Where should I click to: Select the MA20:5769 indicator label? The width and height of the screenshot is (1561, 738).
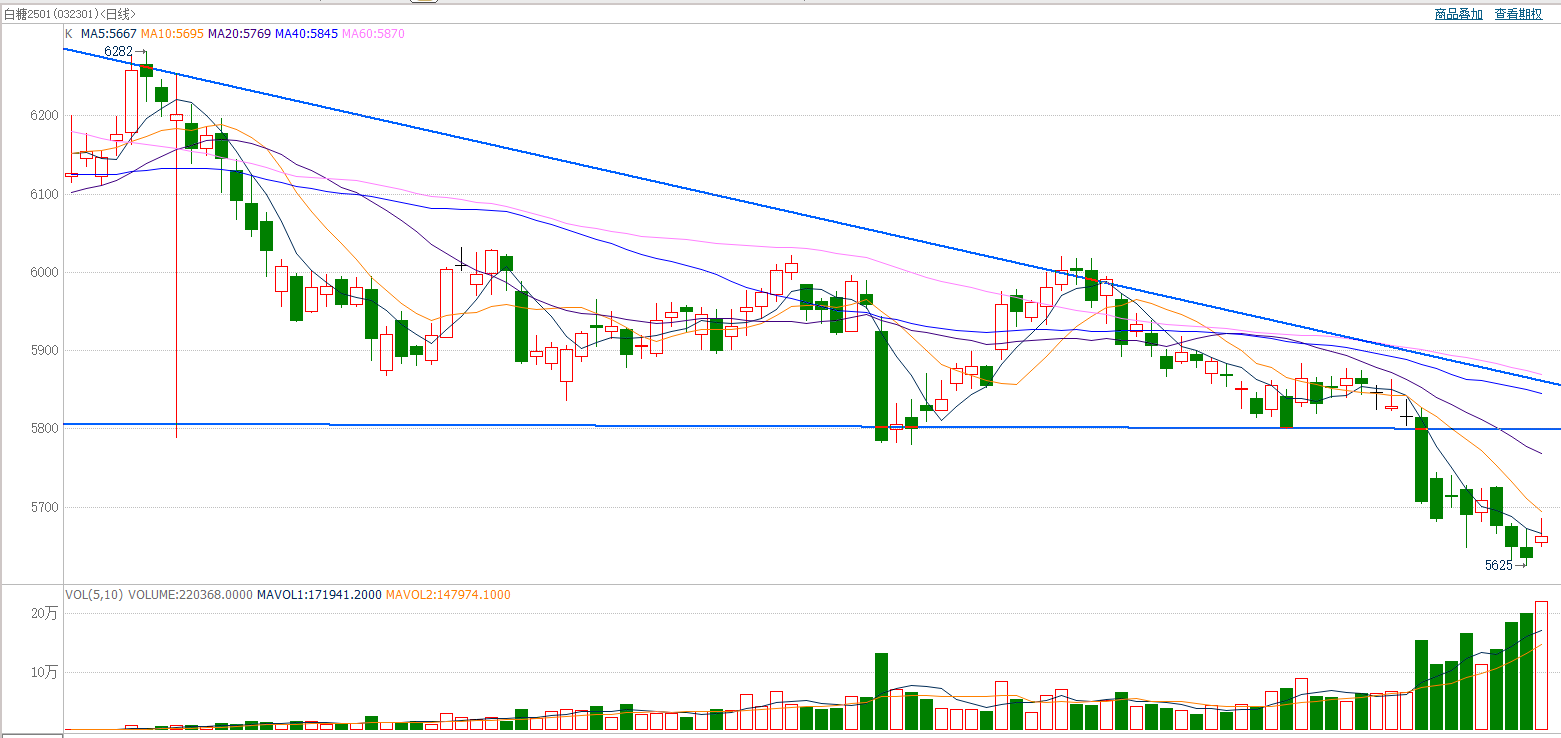click(x=239, y=33)
